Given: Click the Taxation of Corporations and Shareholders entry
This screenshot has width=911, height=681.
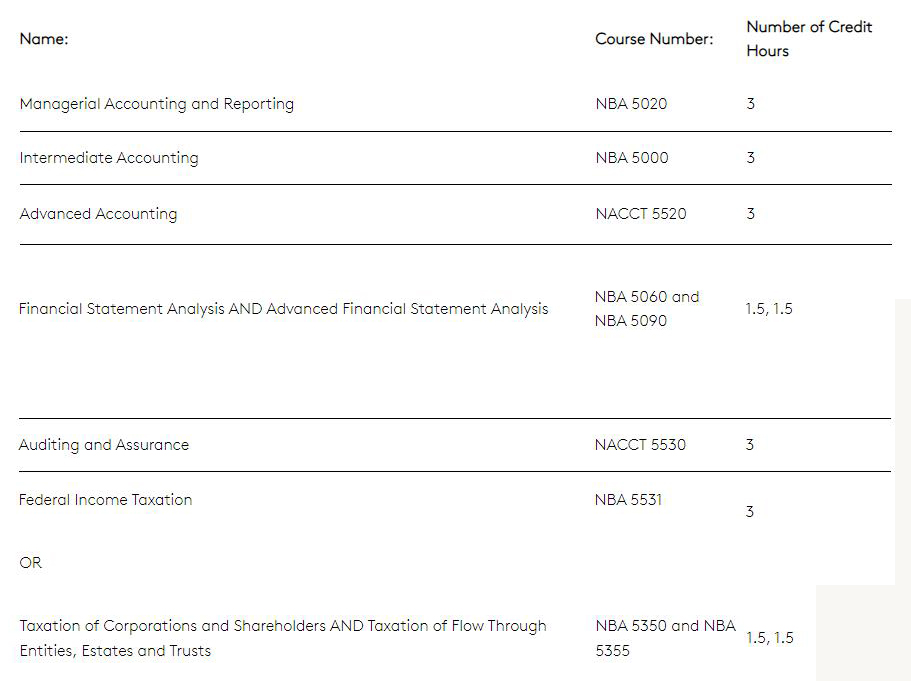Looking at the screenshot, I should pos(282,638).
